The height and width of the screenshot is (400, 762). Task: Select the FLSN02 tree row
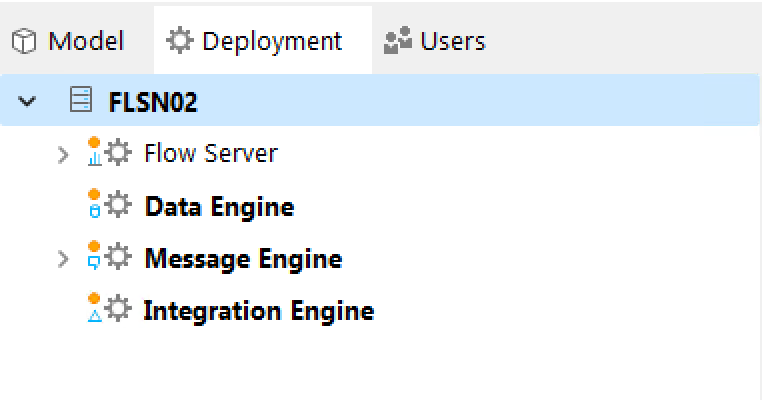click(x=380, y=101)
